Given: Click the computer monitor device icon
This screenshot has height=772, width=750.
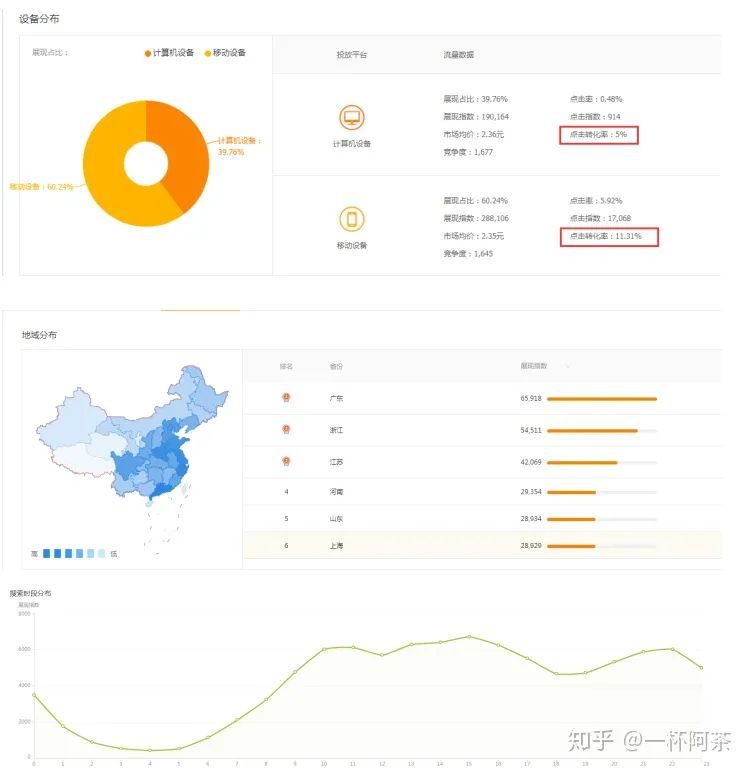Looking at the screenshot, I should click(352, 118).
